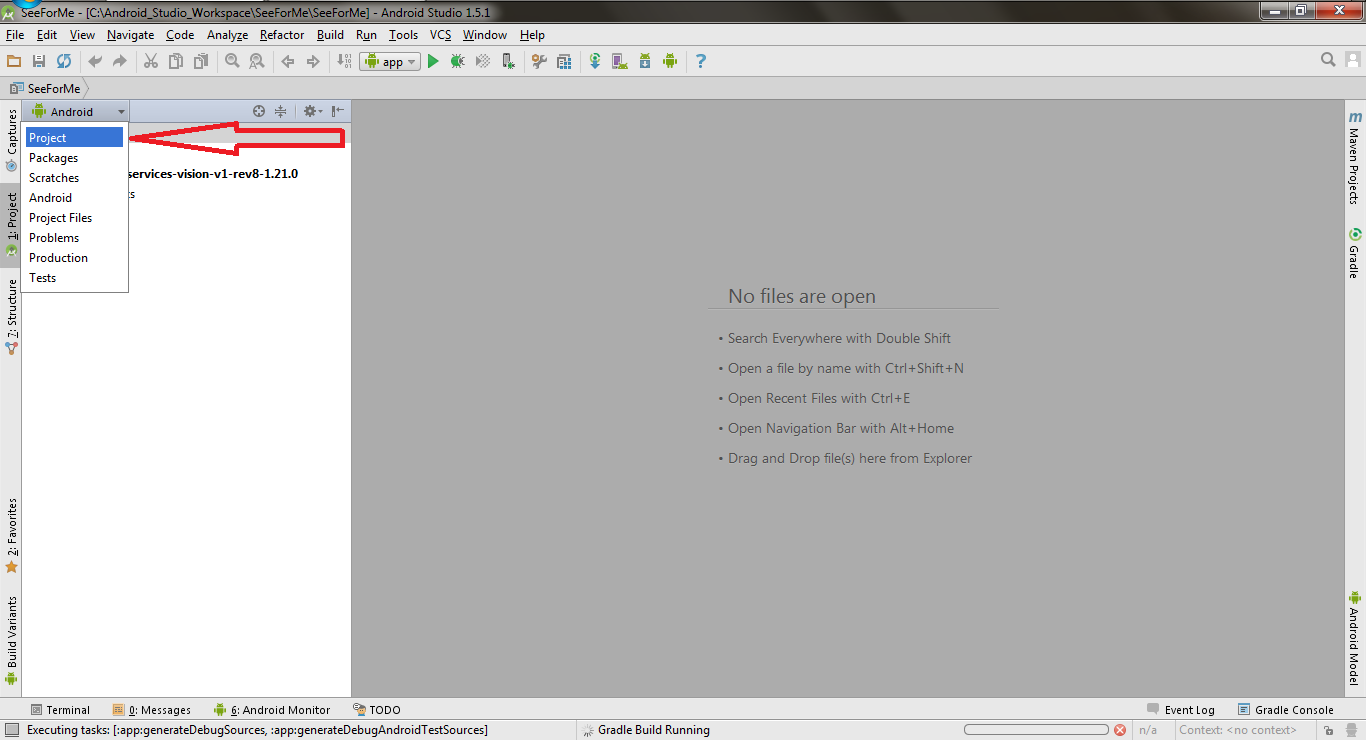Open the Favorites side tab
Screen dimensions: 1366x740
click(x=11, y=535)
